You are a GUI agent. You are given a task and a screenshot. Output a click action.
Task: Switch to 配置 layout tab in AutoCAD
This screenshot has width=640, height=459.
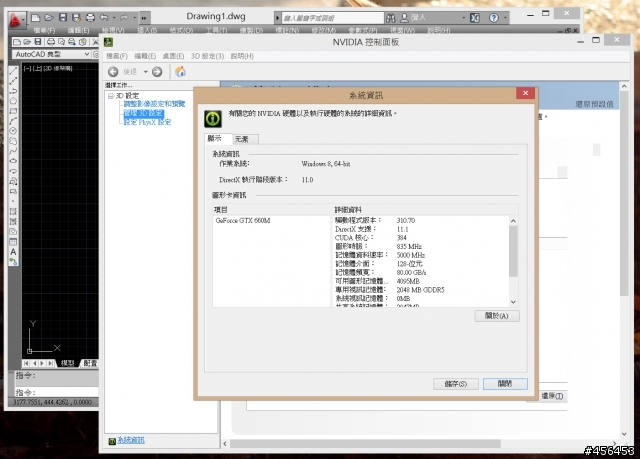[x=90, y=363]
